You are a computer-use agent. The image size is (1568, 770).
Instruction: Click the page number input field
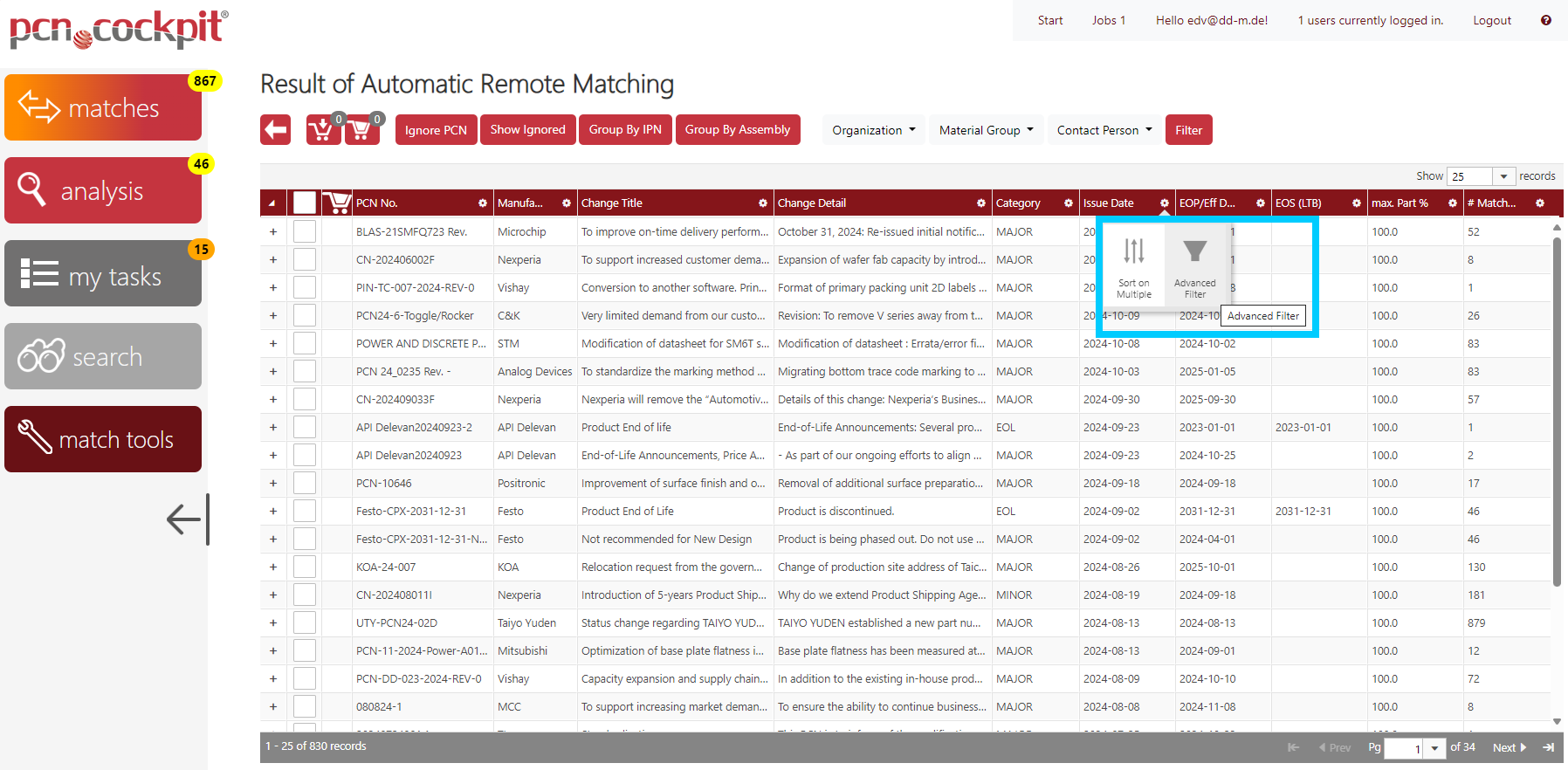(1404, 748)
